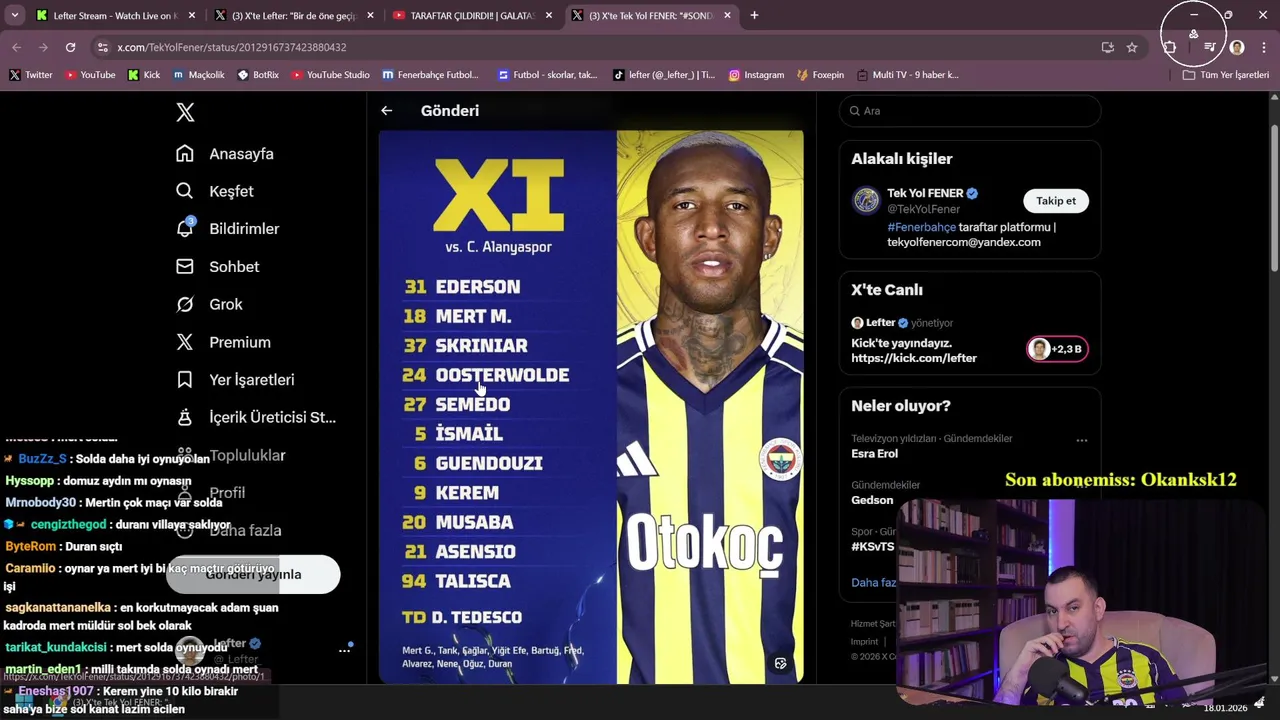Open Yer İşaretleri bookmarks
1280x720 pixels.
235,380
